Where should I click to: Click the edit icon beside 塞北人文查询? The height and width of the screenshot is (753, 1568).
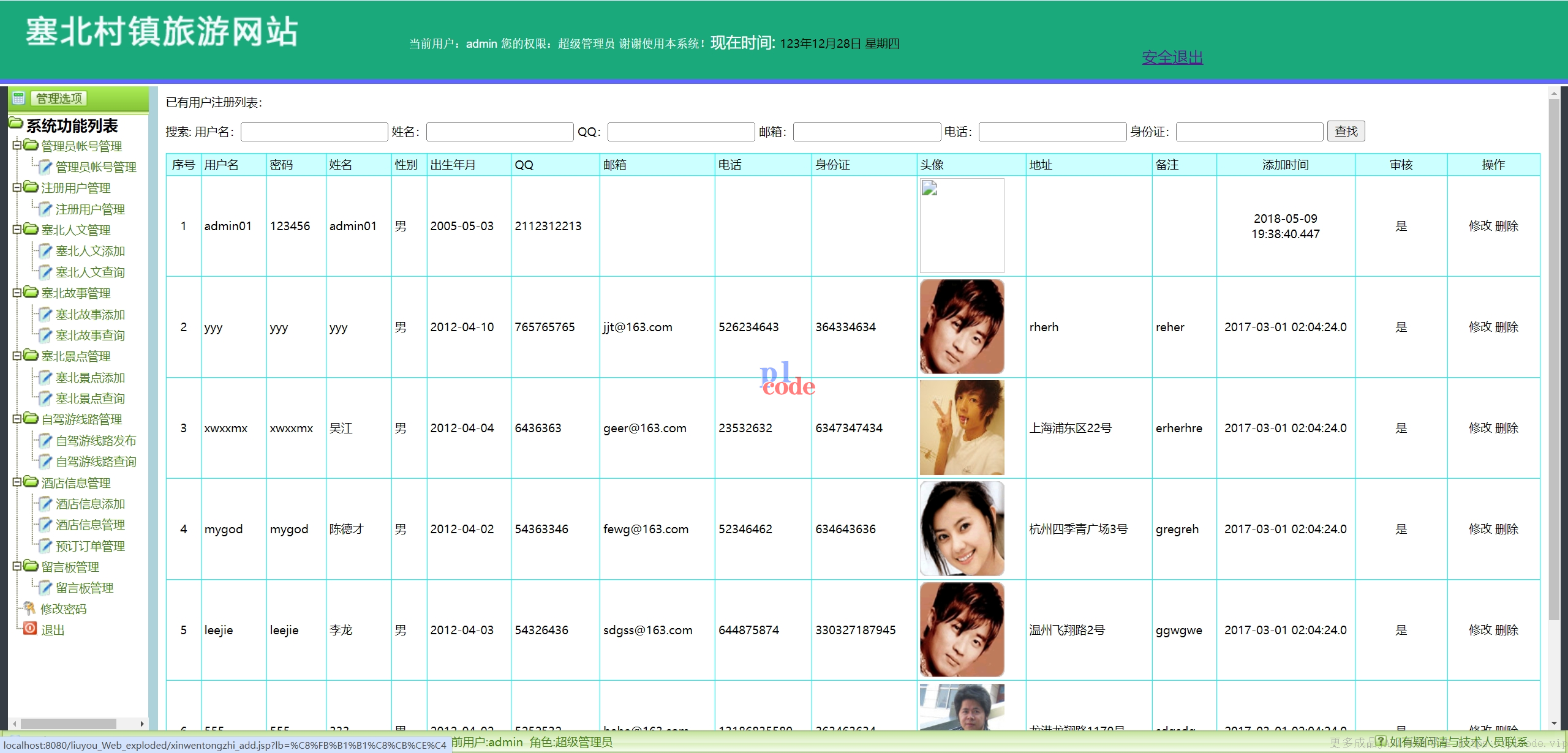coord(45,272)
